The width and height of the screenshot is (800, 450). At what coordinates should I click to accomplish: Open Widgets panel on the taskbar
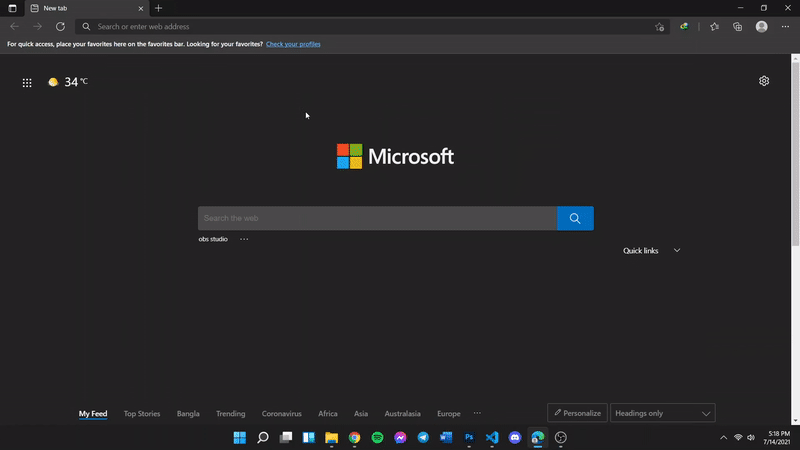click(309, 437)
